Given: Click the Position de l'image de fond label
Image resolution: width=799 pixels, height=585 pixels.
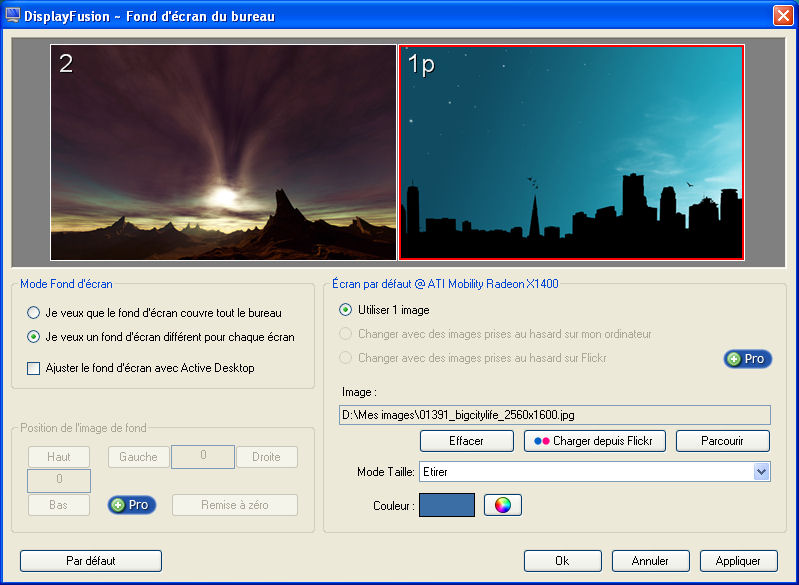Looking at the screenshot, I should pos(83,428).
